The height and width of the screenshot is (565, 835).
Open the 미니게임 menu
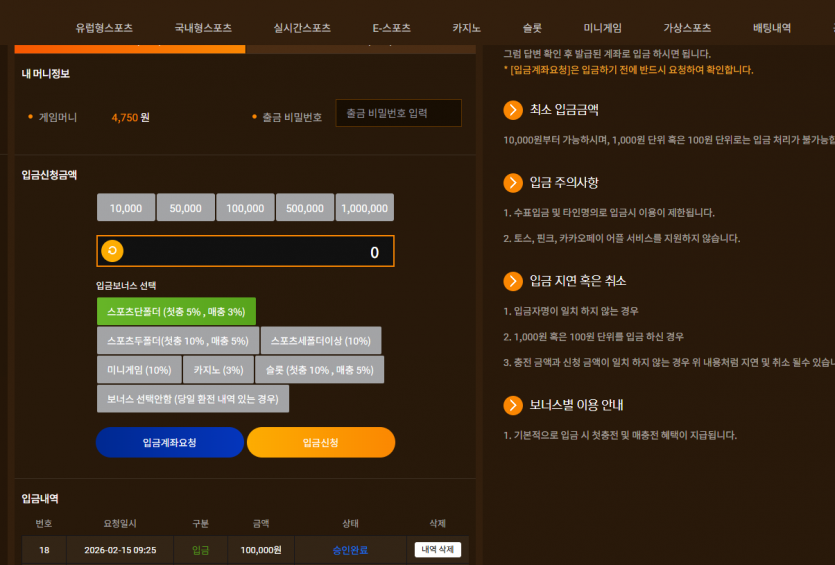coord(602,28)
